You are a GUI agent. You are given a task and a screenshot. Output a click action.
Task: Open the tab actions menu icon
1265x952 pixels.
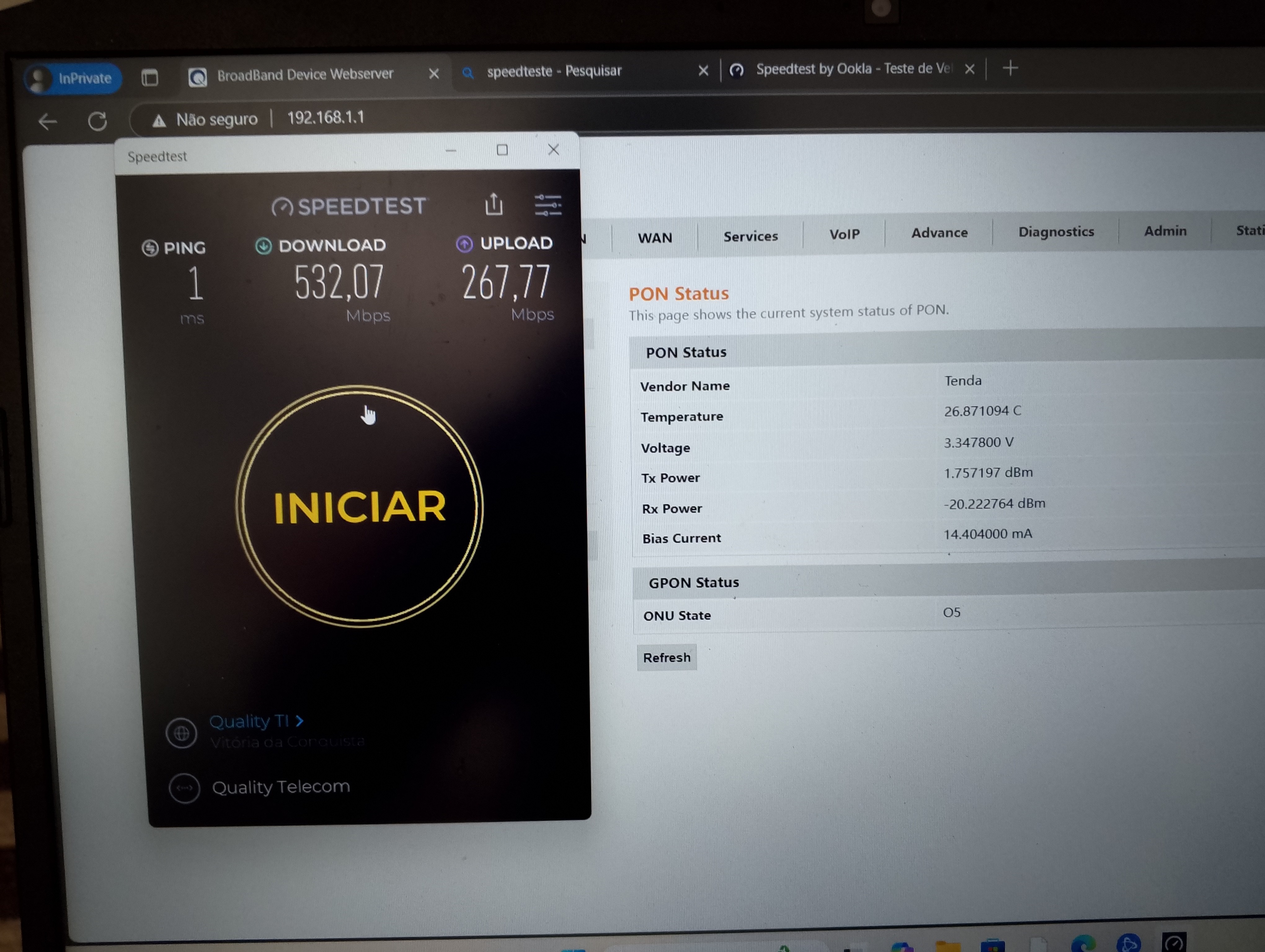tap(150, 77)
